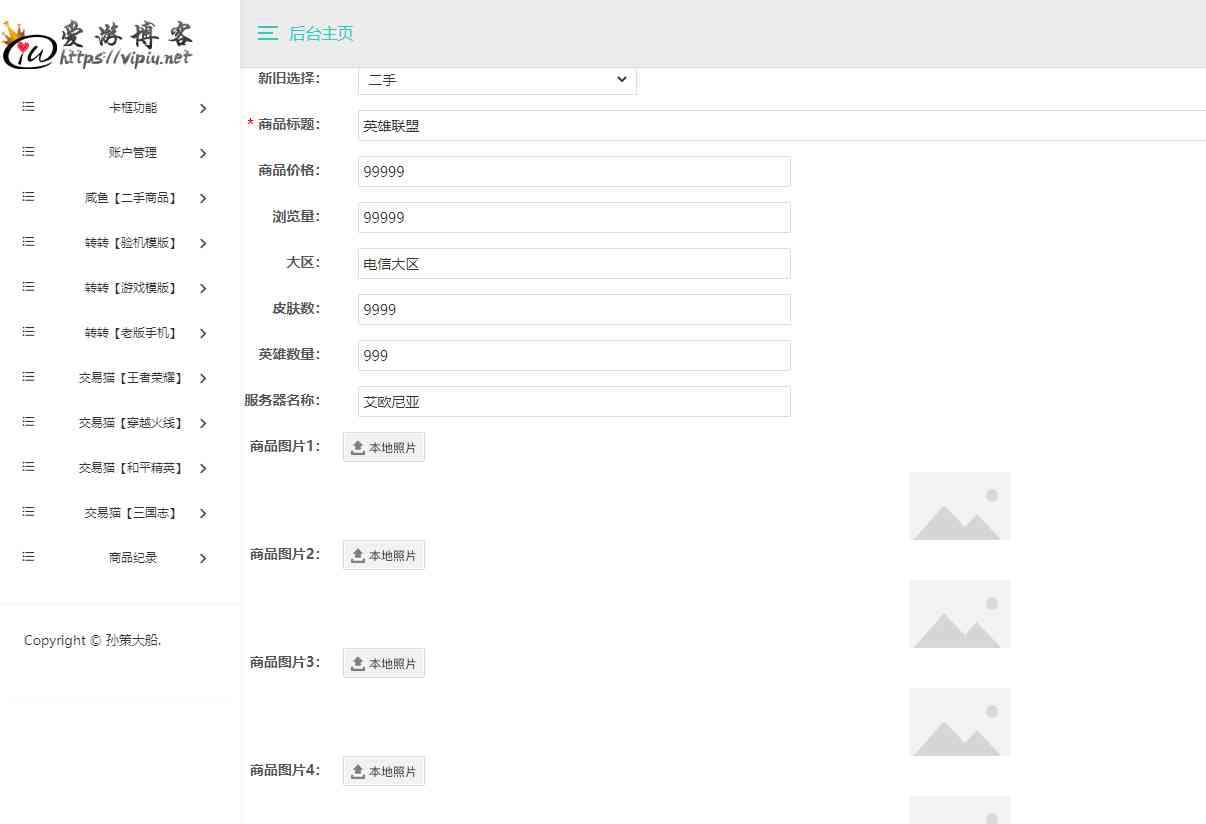Open the 转转【游戏模版】 menu item
The height and width of the screenshot is (824, 1206).
click(133, 288)
